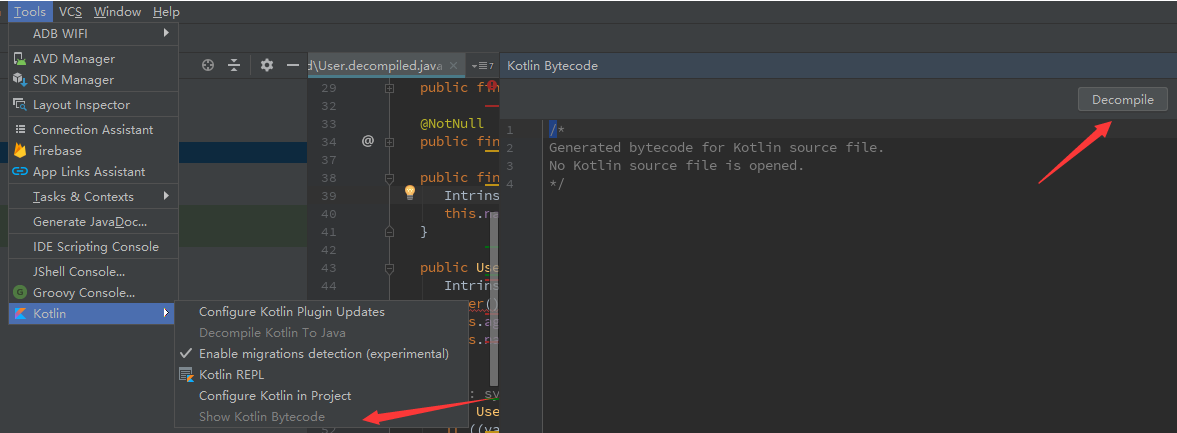Open project panel settings gear
Viewport: 1177px width, 433px height.
[266, 65]
